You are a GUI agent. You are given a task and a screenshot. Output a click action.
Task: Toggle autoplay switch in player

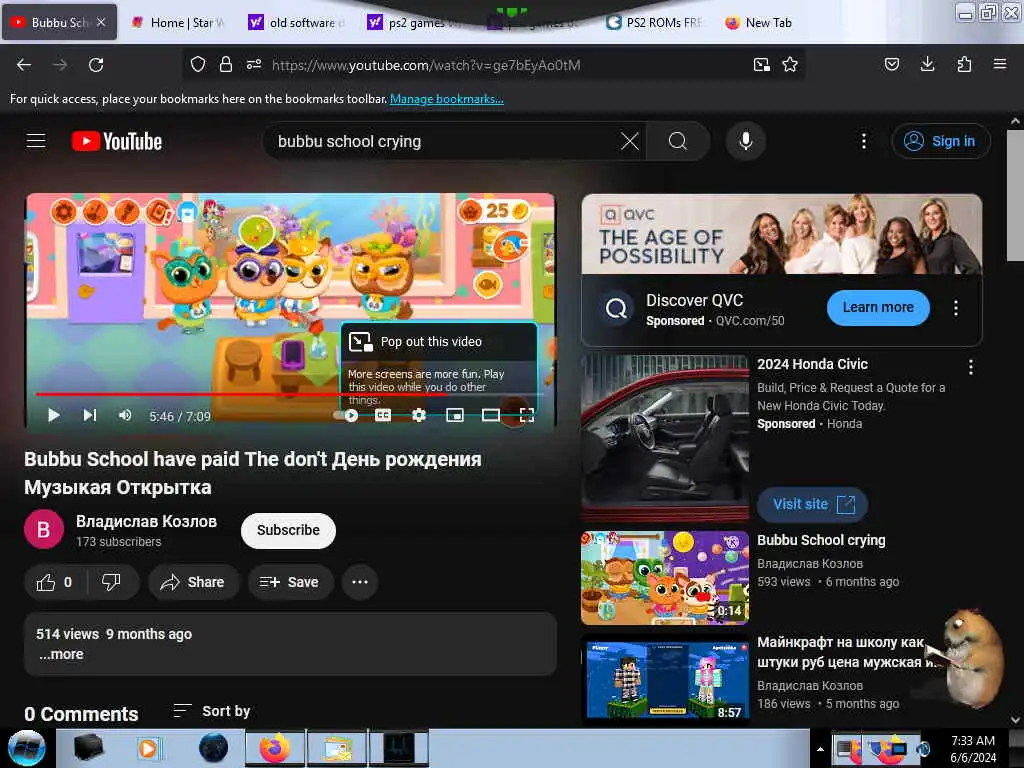(346, 415)
